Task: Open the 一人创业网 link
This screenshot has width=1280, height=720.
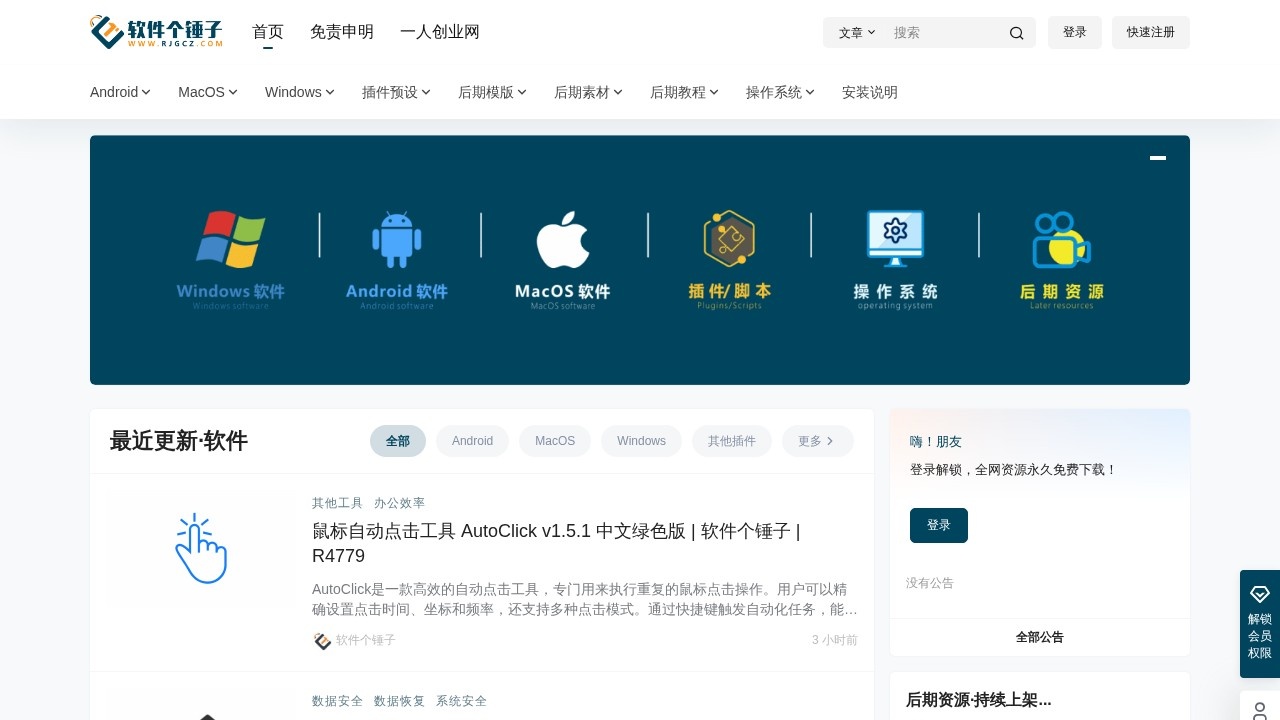Action: (x=440, y=32)
